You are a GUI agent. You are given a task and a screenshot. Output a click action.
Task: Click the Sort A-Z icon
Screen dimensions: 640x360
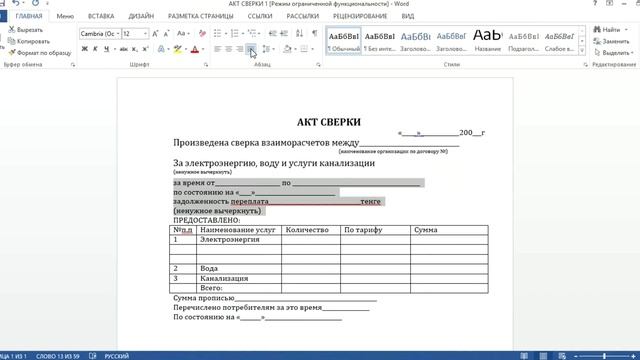click(300, 33)
